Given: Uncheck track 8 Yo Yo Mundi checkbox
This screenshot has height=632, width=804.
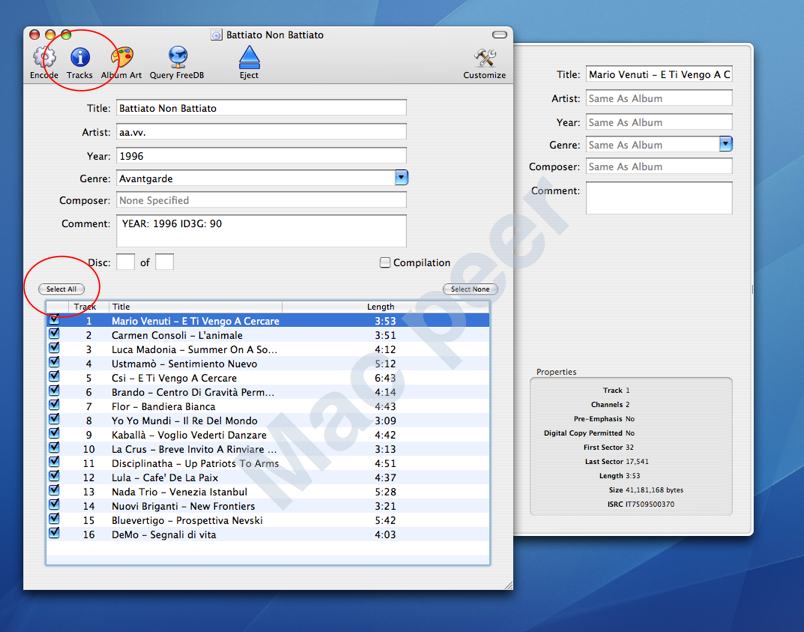Looking at the screenshot, I should pos(54,420).
